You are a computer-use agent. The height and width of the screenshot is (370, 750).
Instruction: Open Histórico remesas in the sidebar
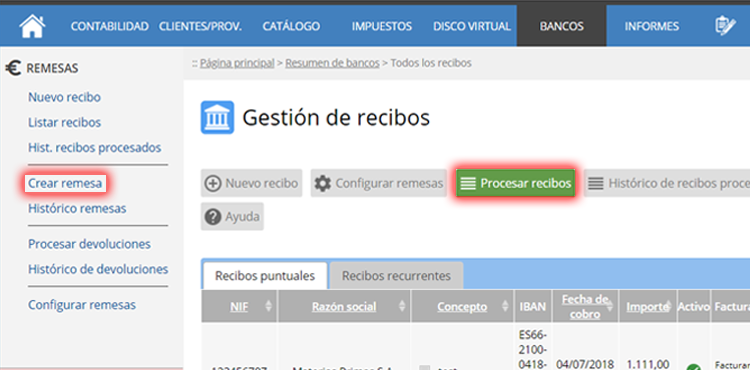coord(77,209)
